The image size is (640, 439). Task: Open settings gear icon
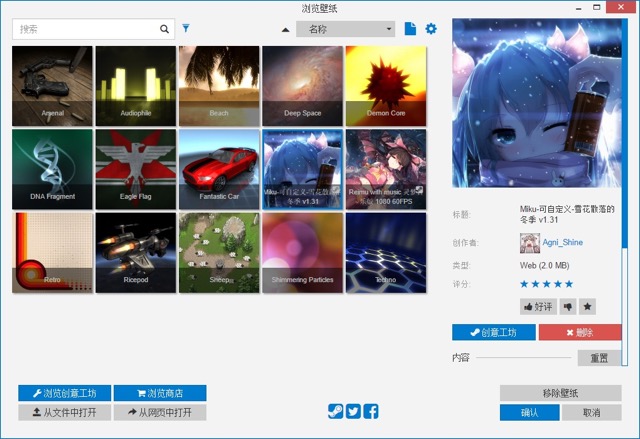(x=431, y=29)
